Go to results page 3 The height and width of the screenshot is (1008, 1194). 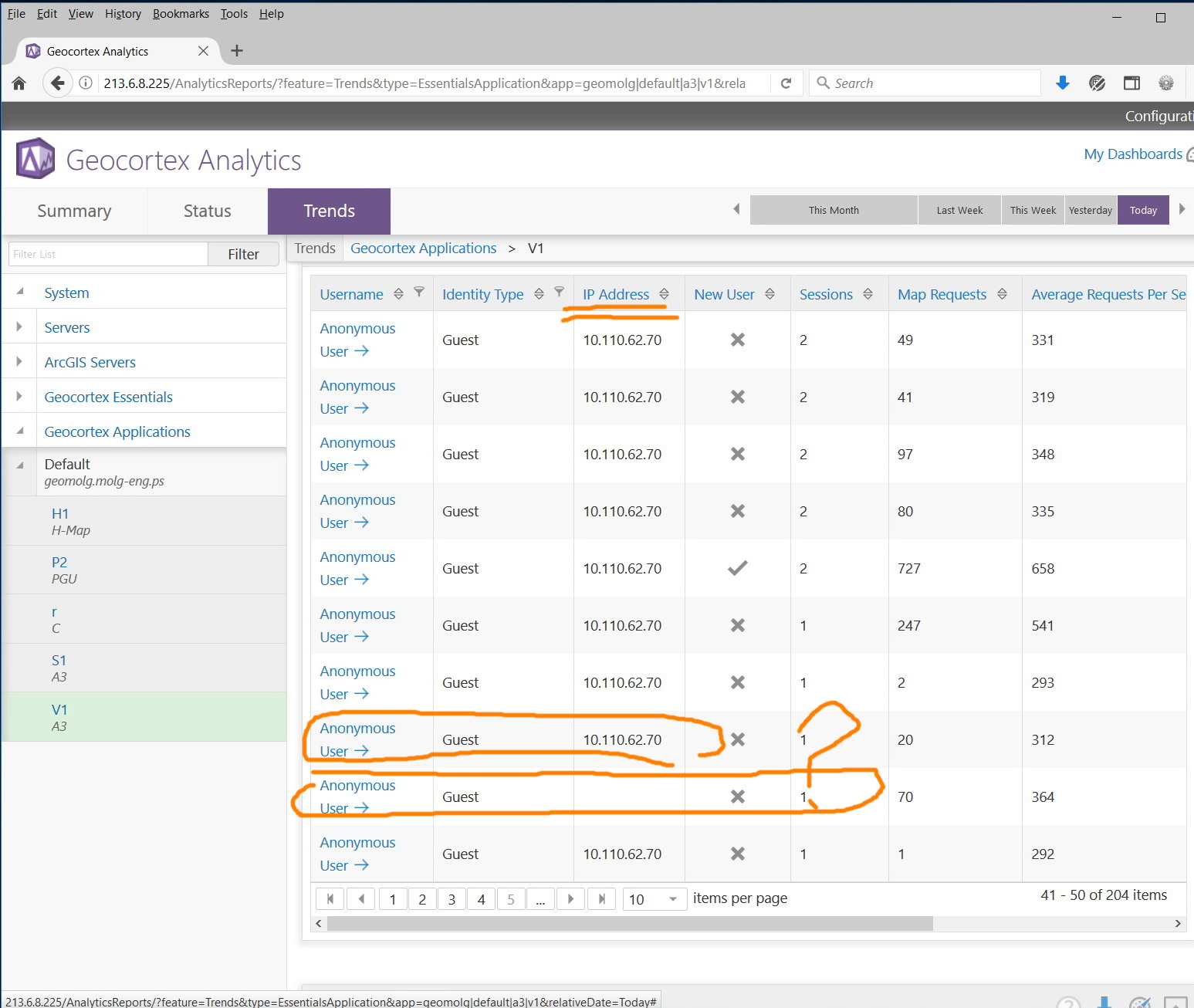pos(452,898)
